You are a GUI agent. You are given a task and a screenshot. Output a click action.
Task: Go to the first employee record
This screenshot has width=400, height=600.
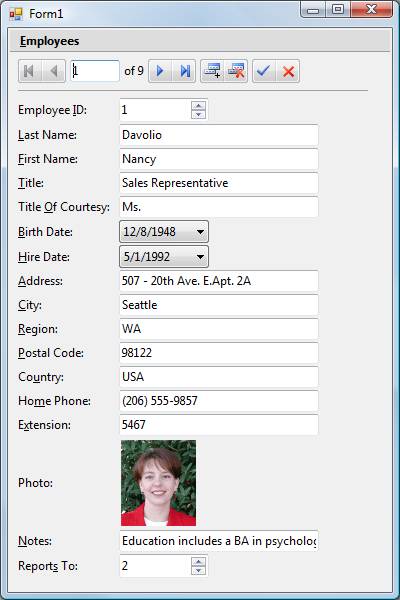29,71
